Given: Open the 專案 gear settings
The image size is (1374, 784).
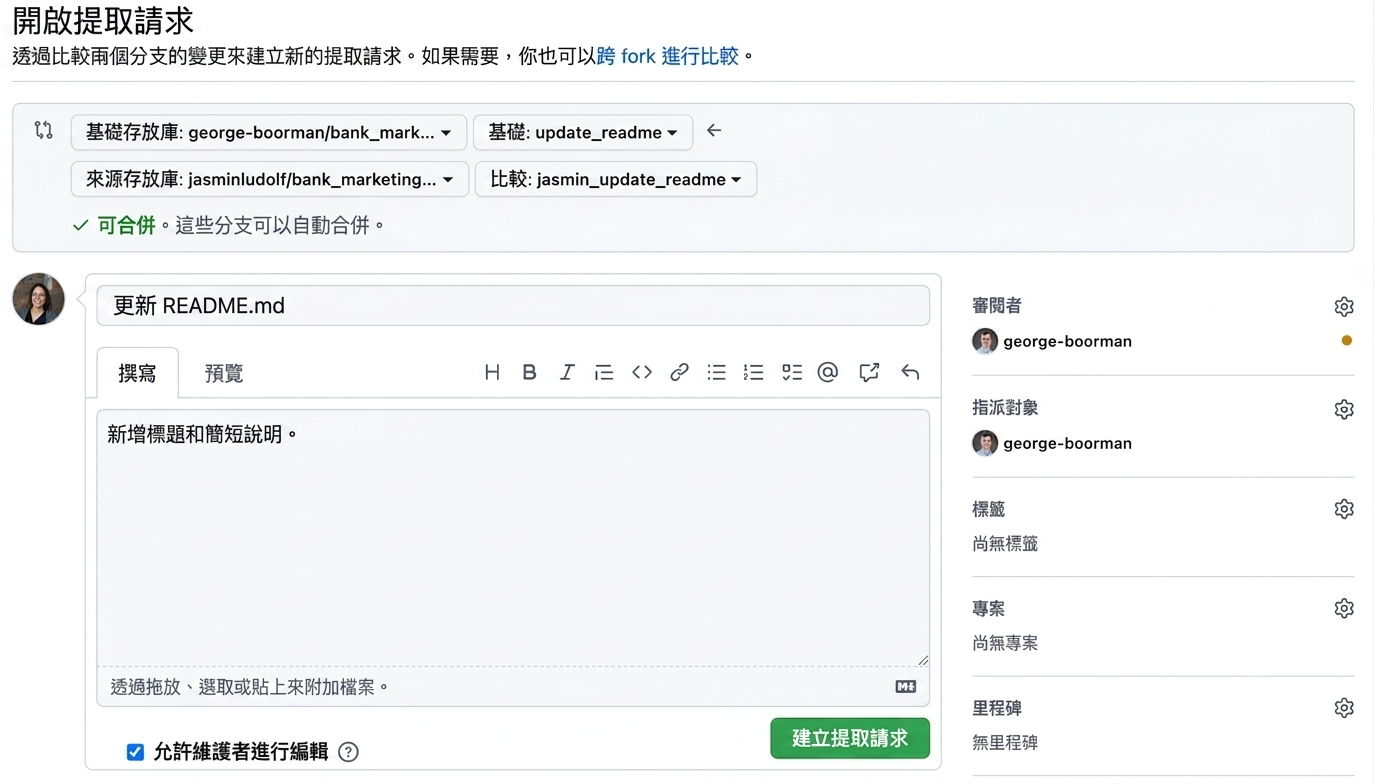Looking at the screenshot, I should click(x=1344, y=608).
